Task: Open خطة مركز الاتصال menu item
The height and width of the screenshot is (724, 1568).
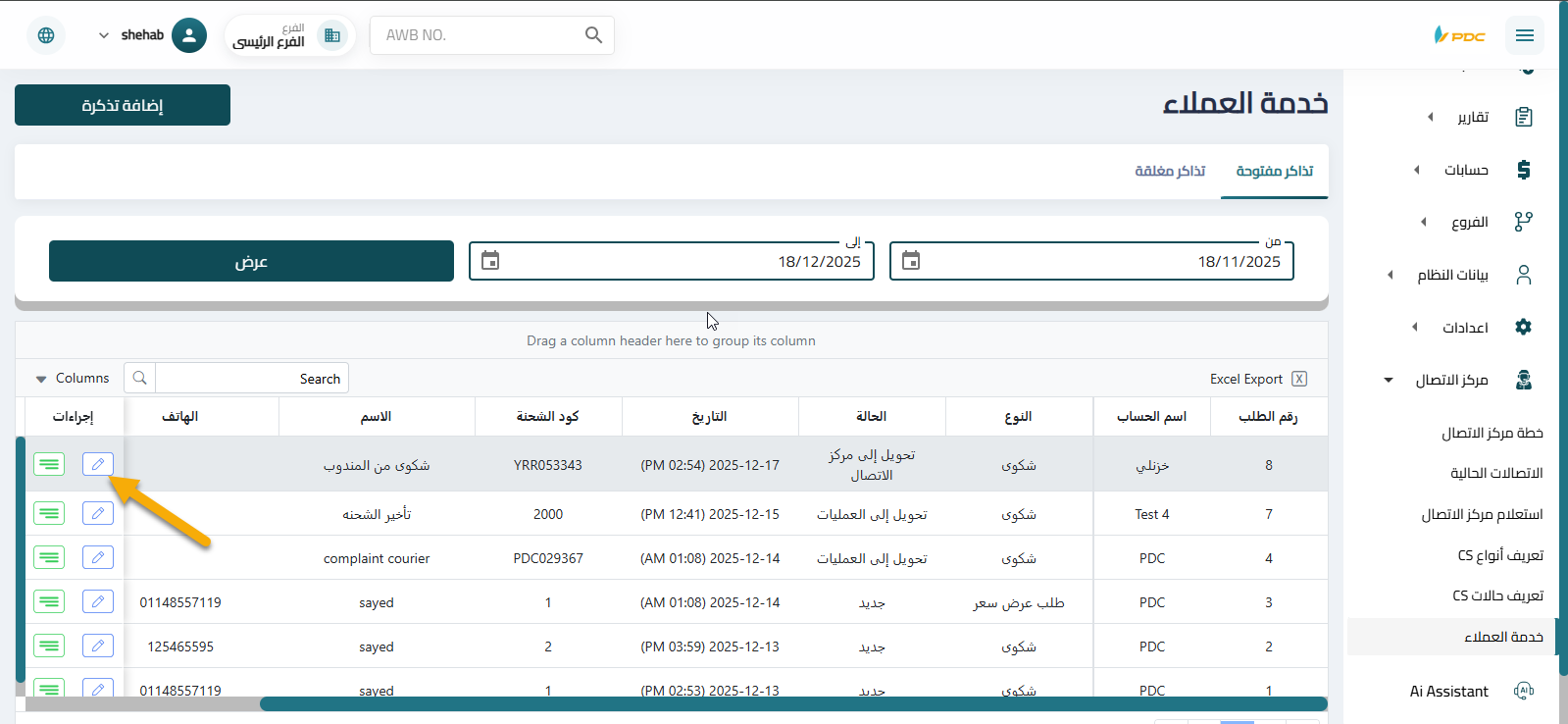Action: (1492, 433)
